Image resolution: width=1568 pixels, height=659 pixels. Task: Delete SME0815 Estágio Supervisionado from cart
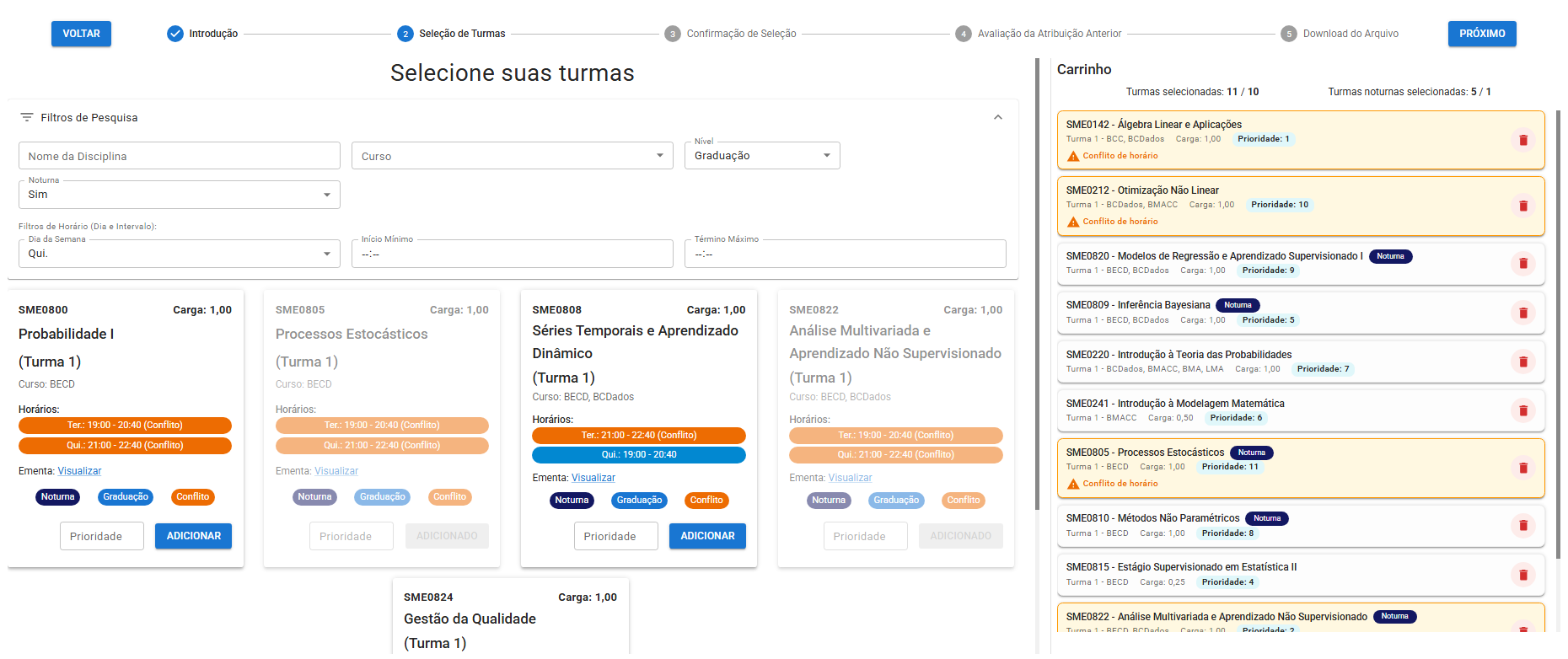[1522, 575]
